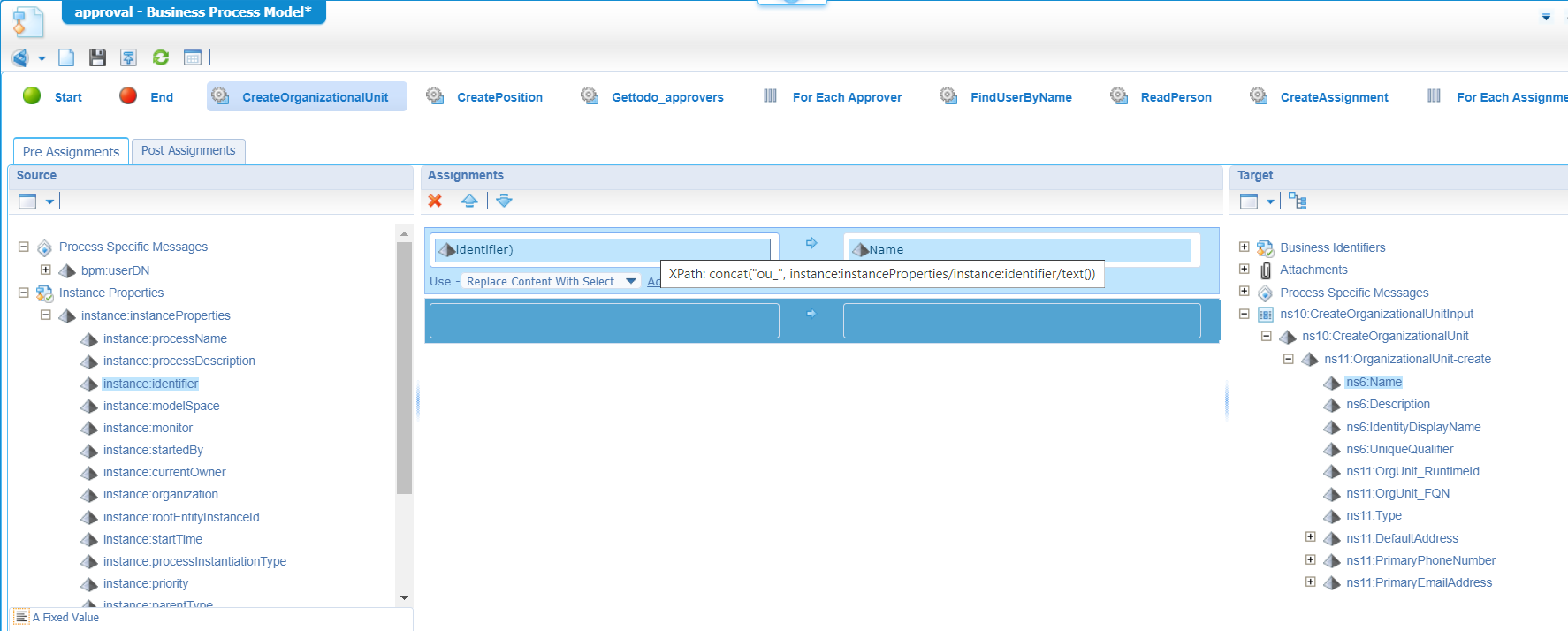
Task: Expand the Business Identifiers node in Target
Action: 1244,247
